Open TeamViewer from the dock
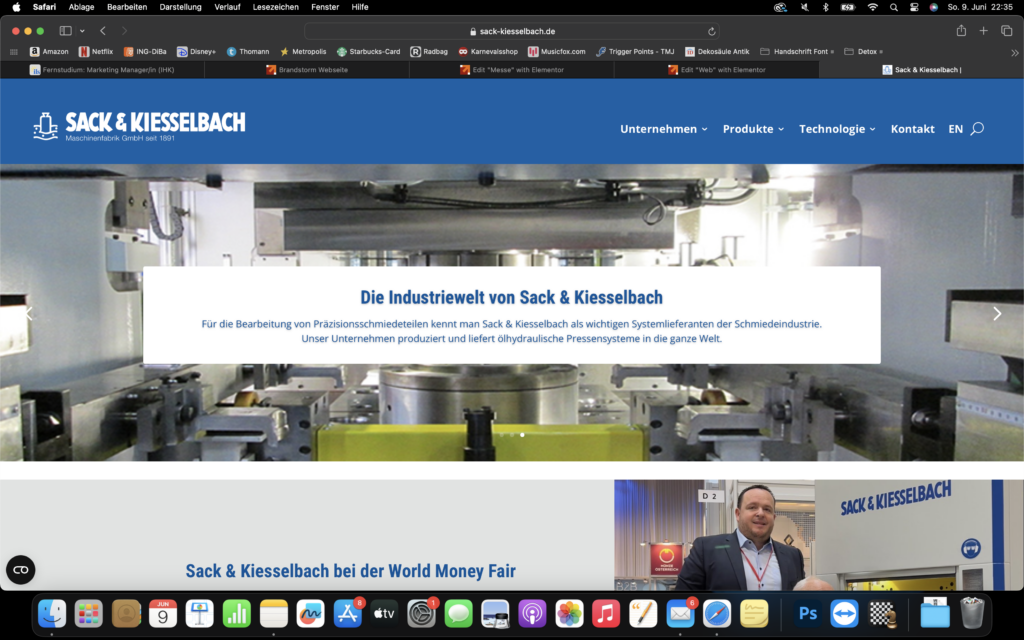 point(844,614)
